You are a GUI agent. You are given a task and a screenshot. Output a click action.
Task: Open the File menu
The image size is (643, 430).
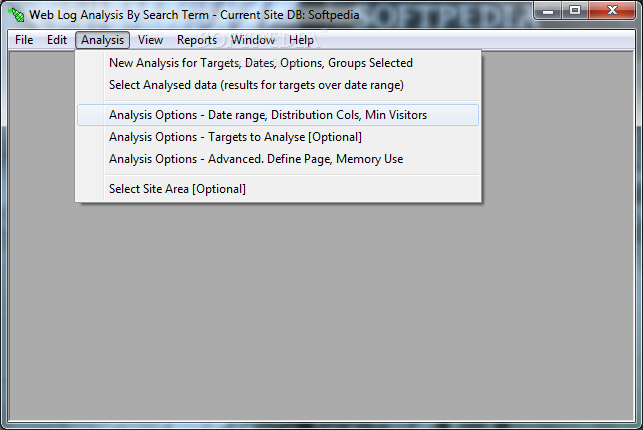pyautogui.click(x=24, y=40)
